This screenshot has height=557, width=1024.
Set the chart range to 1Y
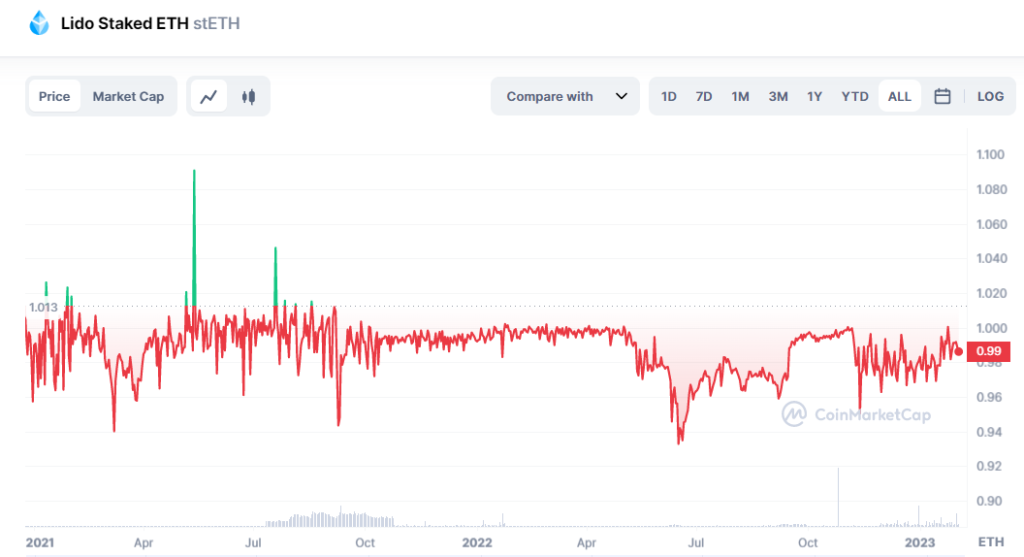coord(814,97)
